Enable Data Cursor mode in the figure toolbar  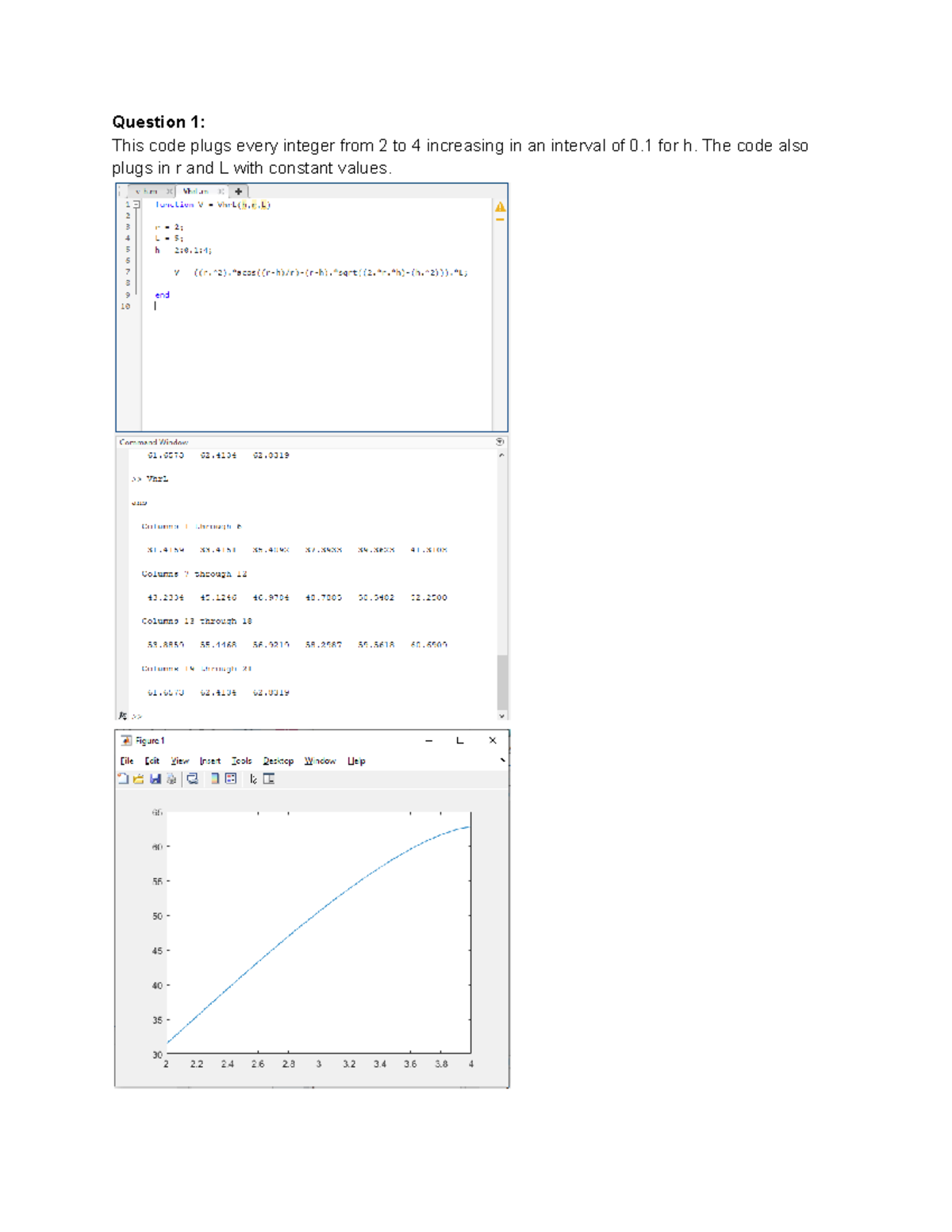[254, 779]
